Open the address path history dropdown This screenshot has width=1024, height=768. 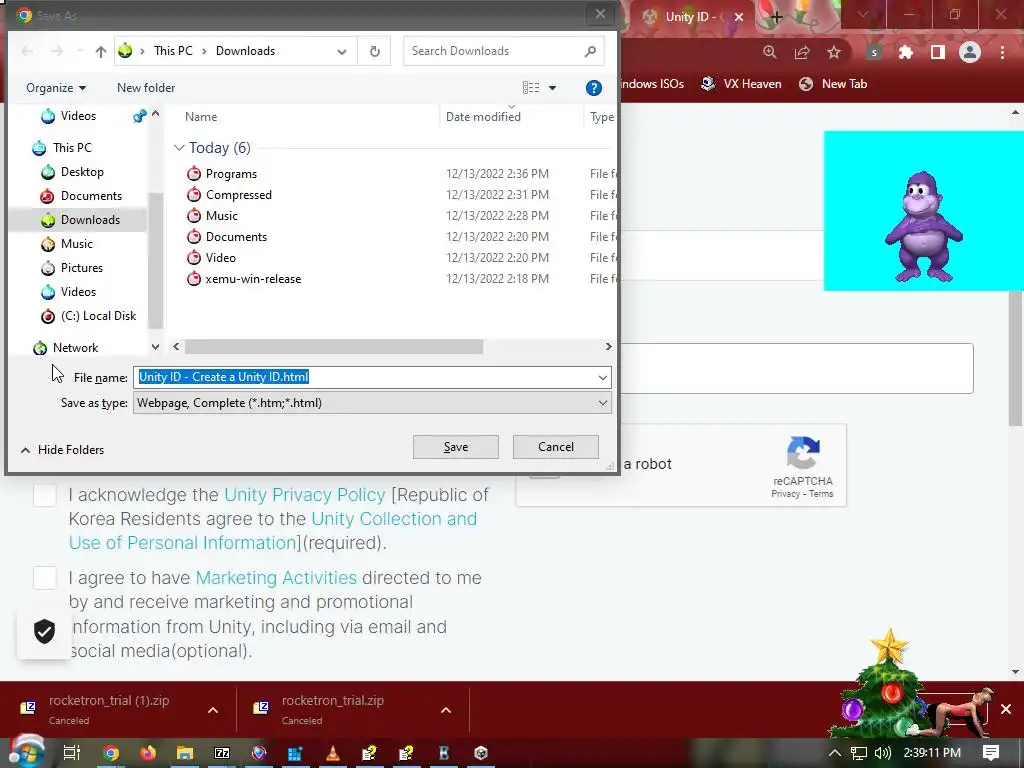click(x=342, y=52)
